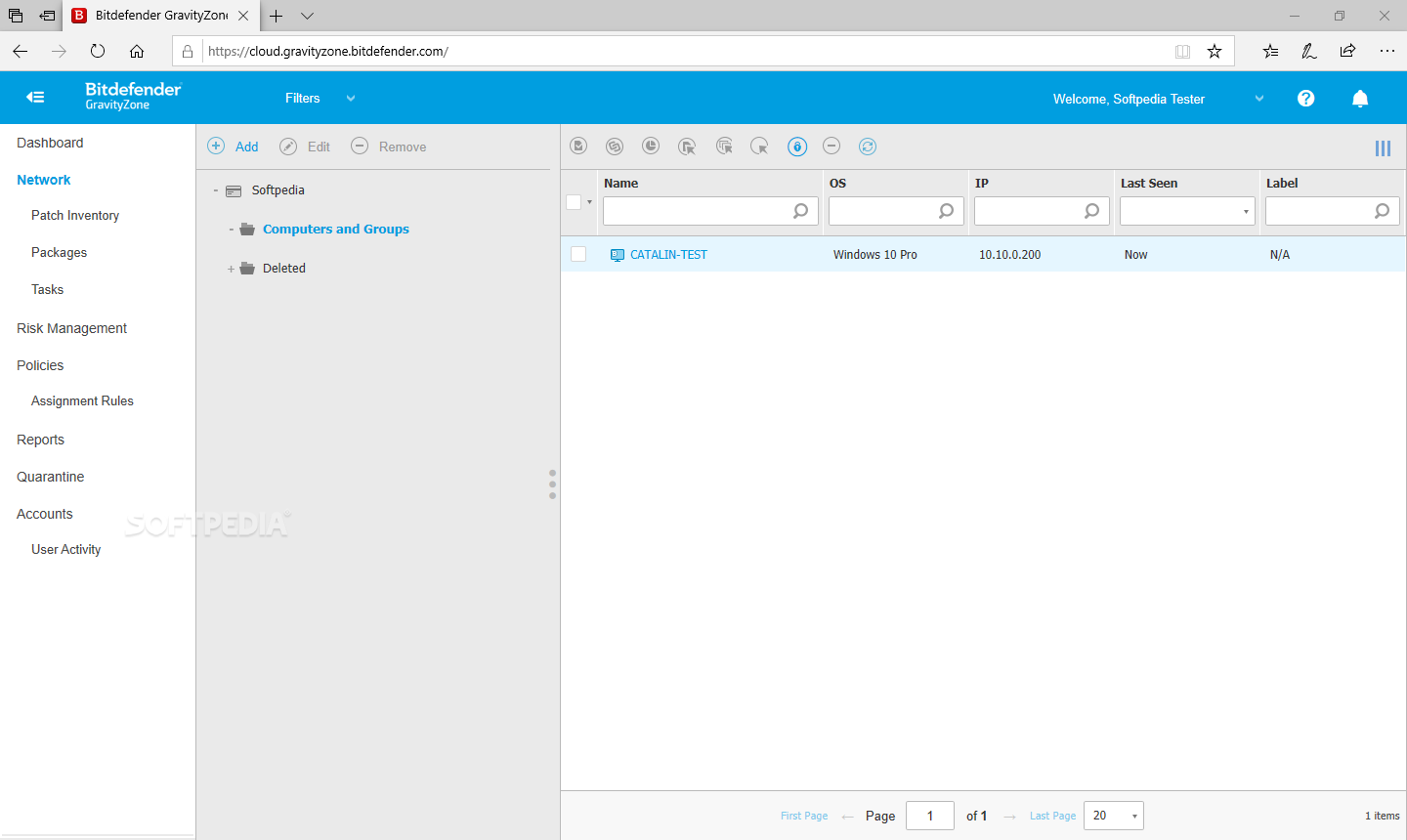Image resolution: width=1407 pixels, height=840 pixels.
Task: Click the page number input field
Action: point(930,816)
